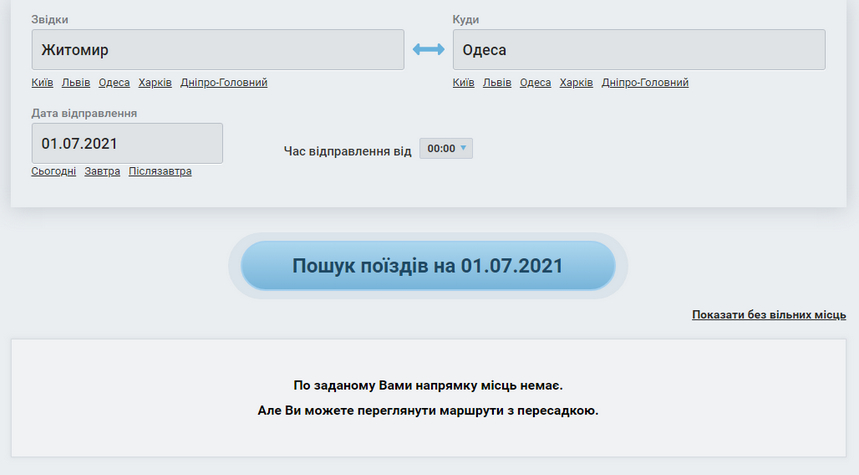Open the departure date field
The width and height of the screenshot is (859, 475).
127,143
